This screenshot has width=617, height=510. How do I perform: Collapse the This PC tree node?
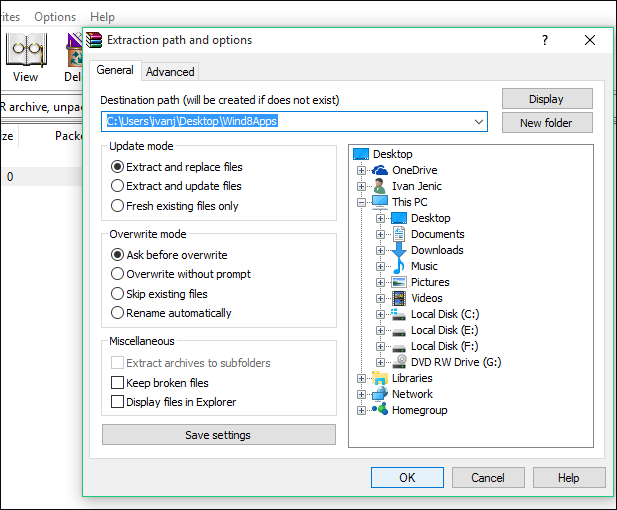(x=361, y=202)
